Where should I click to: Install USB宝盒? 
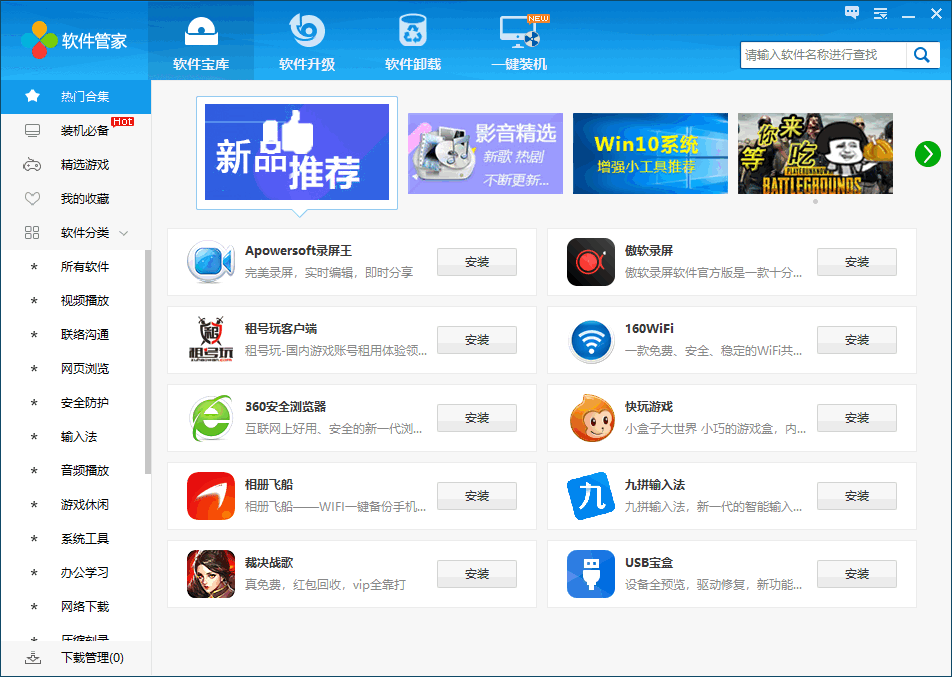point(857,574)
